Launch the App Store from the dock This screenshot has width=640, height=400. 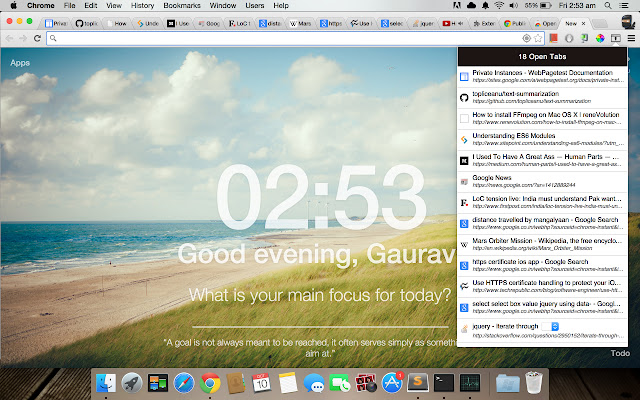coord(392,381)
